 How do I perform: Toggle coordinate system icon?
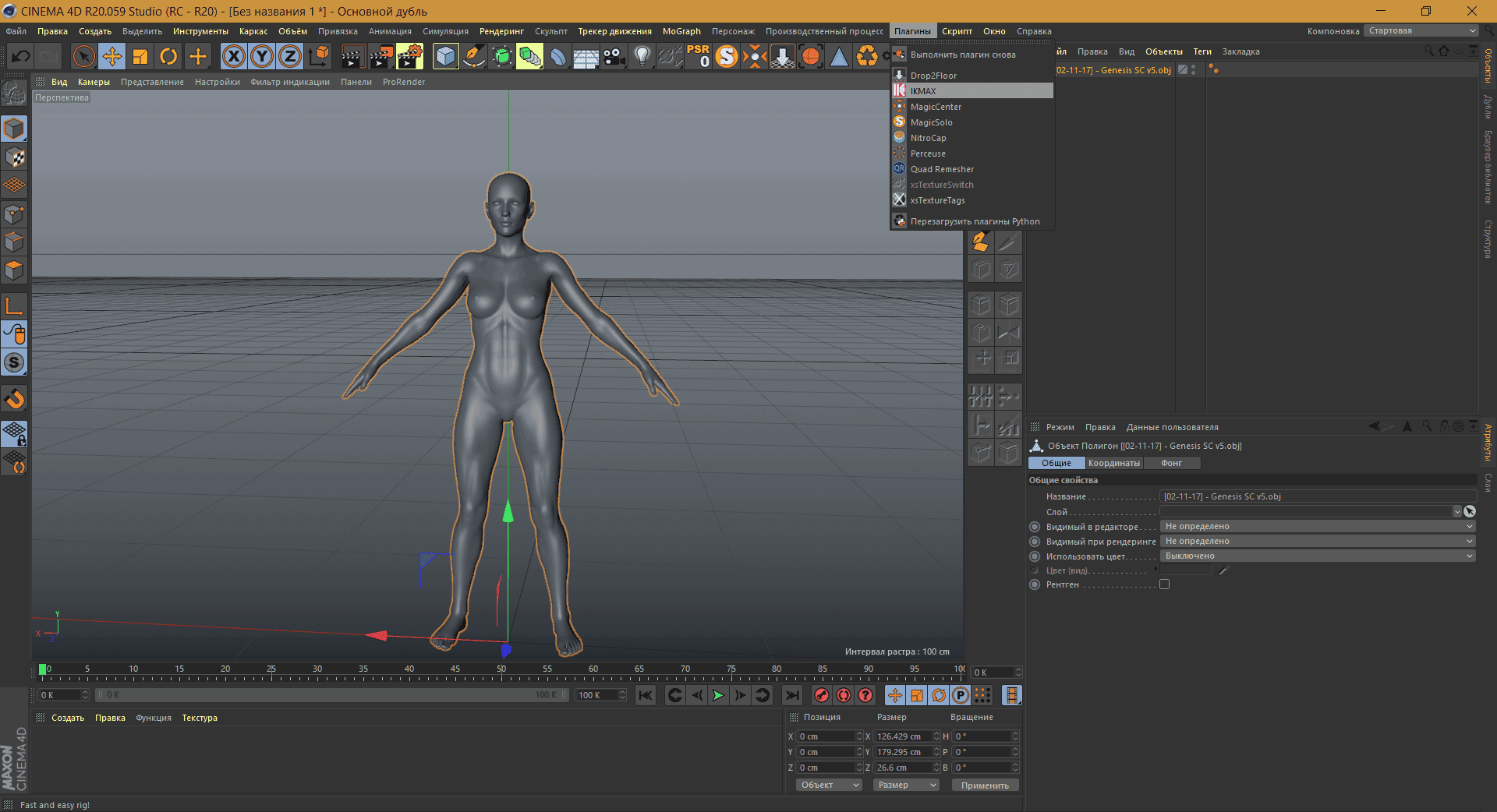point(319,56)
